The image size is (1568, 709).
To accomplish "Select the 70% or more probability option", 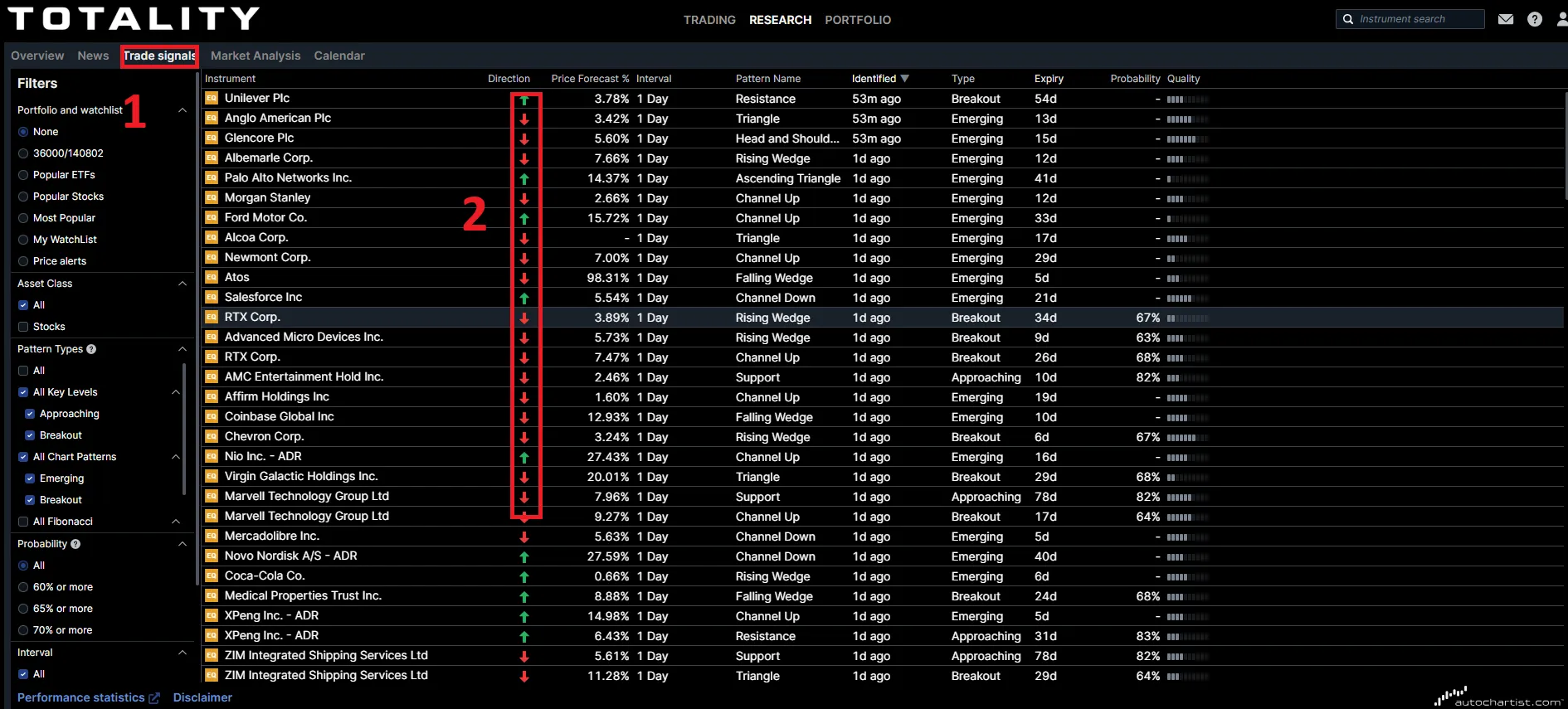I will click(23, 630).
